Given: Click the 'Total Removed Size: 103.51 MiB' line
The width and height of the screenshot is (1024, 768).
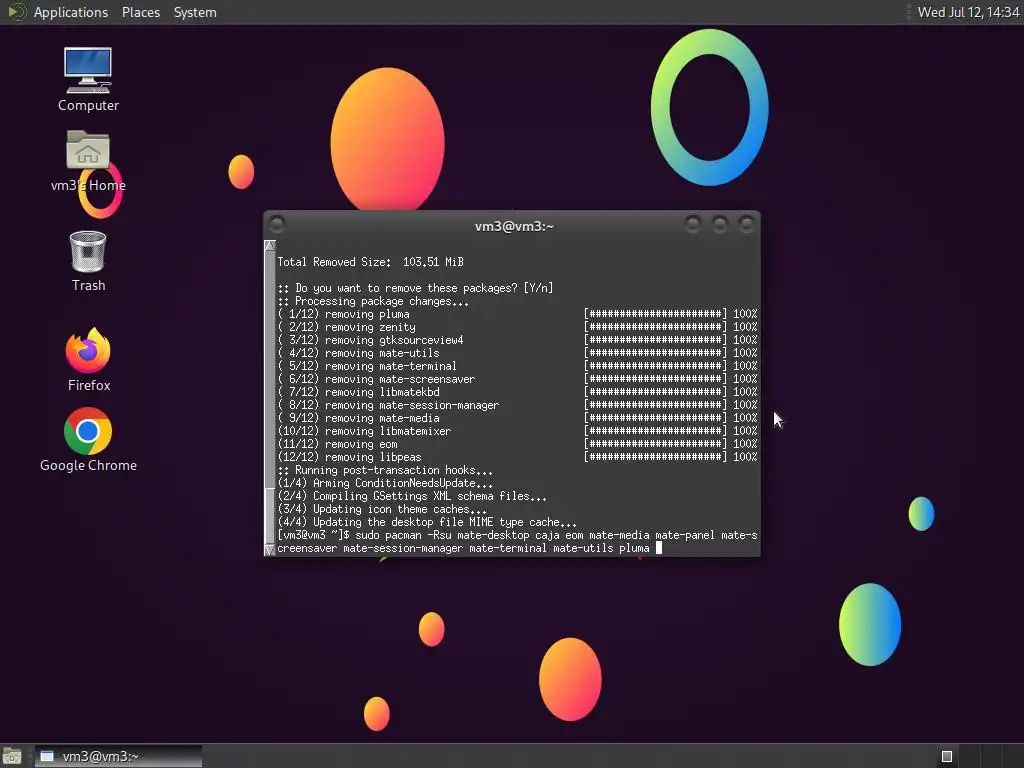Looking at the screenshot, I should coord(370,262).
